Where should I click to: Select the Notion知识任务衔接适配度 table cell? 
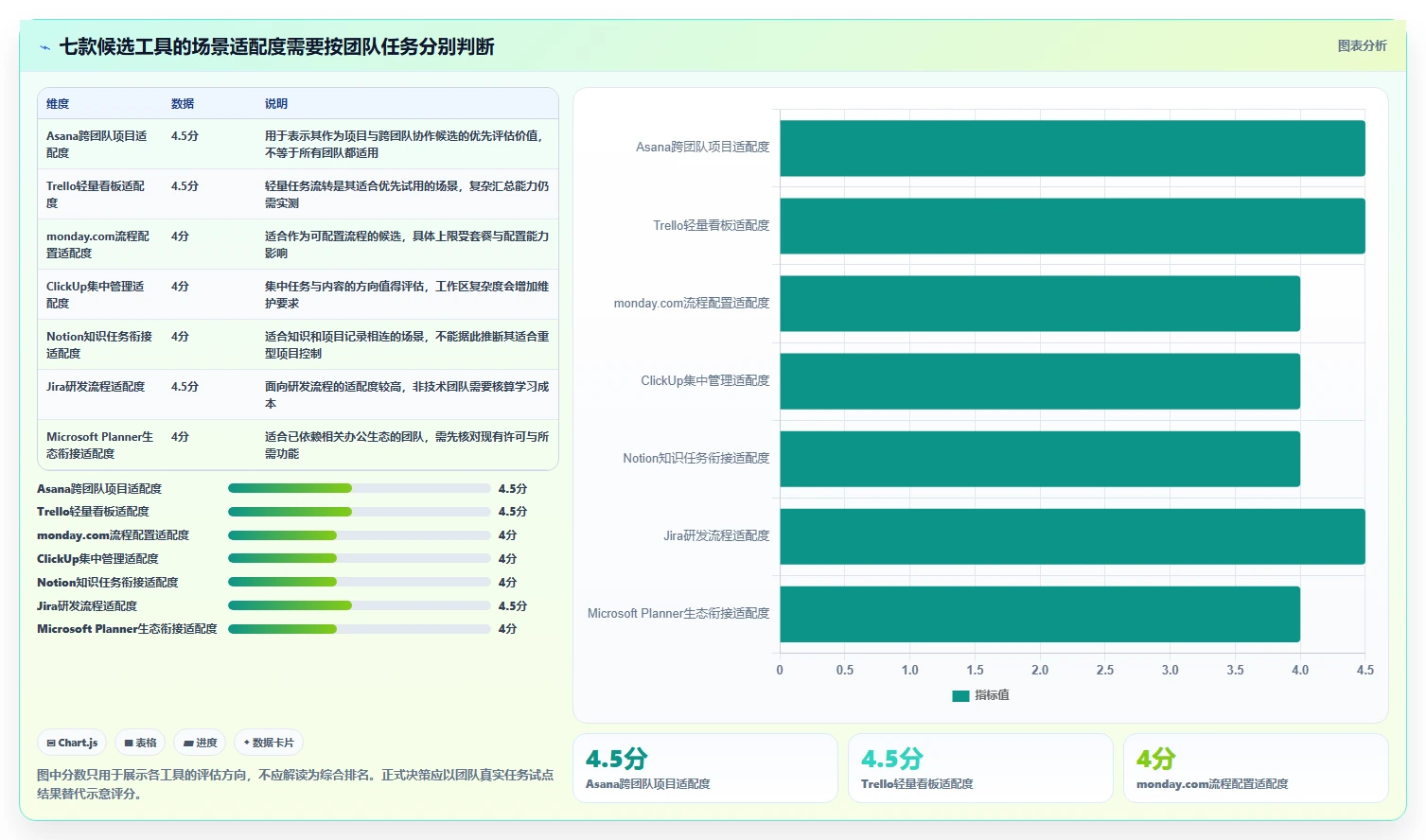tap(98, 344)
